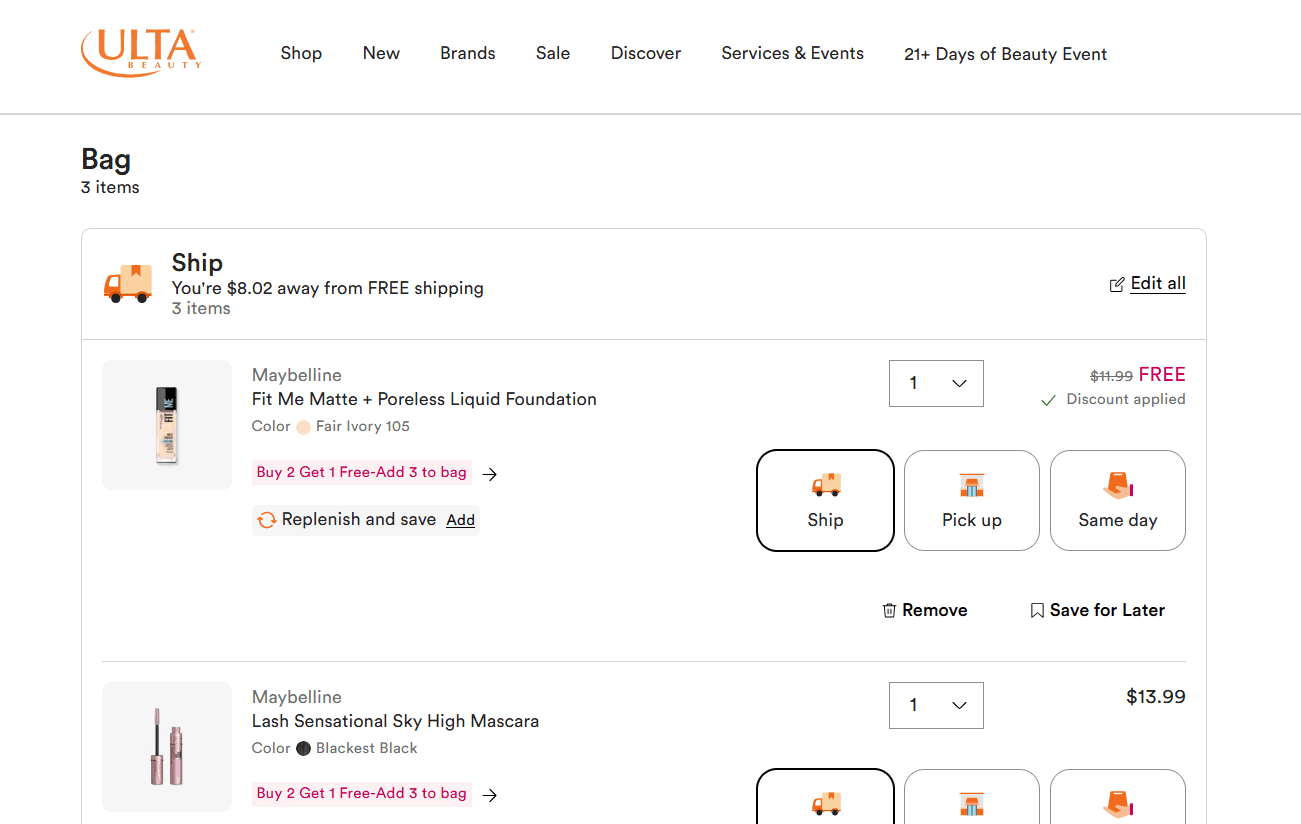This screenshot has width=1301, height=824.
Task: Click the FREE foundation price
Action: [1162, 375]
